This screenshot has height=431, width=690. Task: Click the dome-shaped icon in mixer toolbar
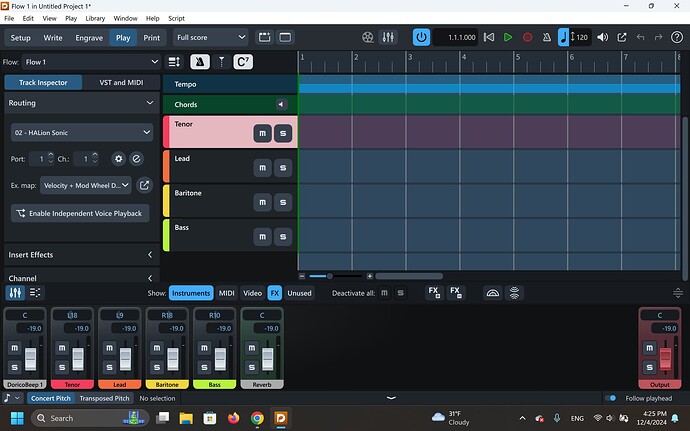[x=492, y=293]
